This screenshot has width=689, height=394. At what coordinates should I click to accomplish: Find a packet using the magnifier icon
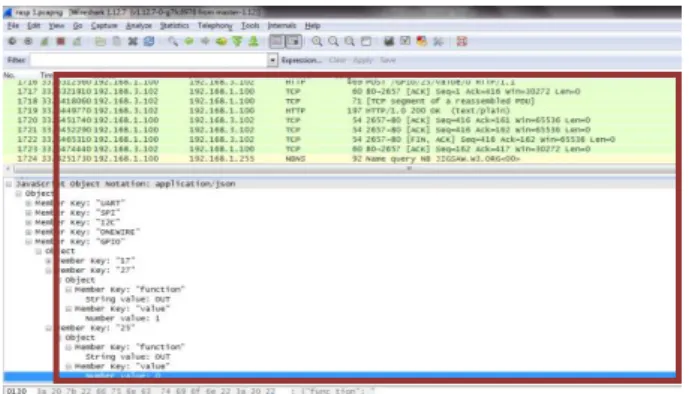[x=173, y=42]
